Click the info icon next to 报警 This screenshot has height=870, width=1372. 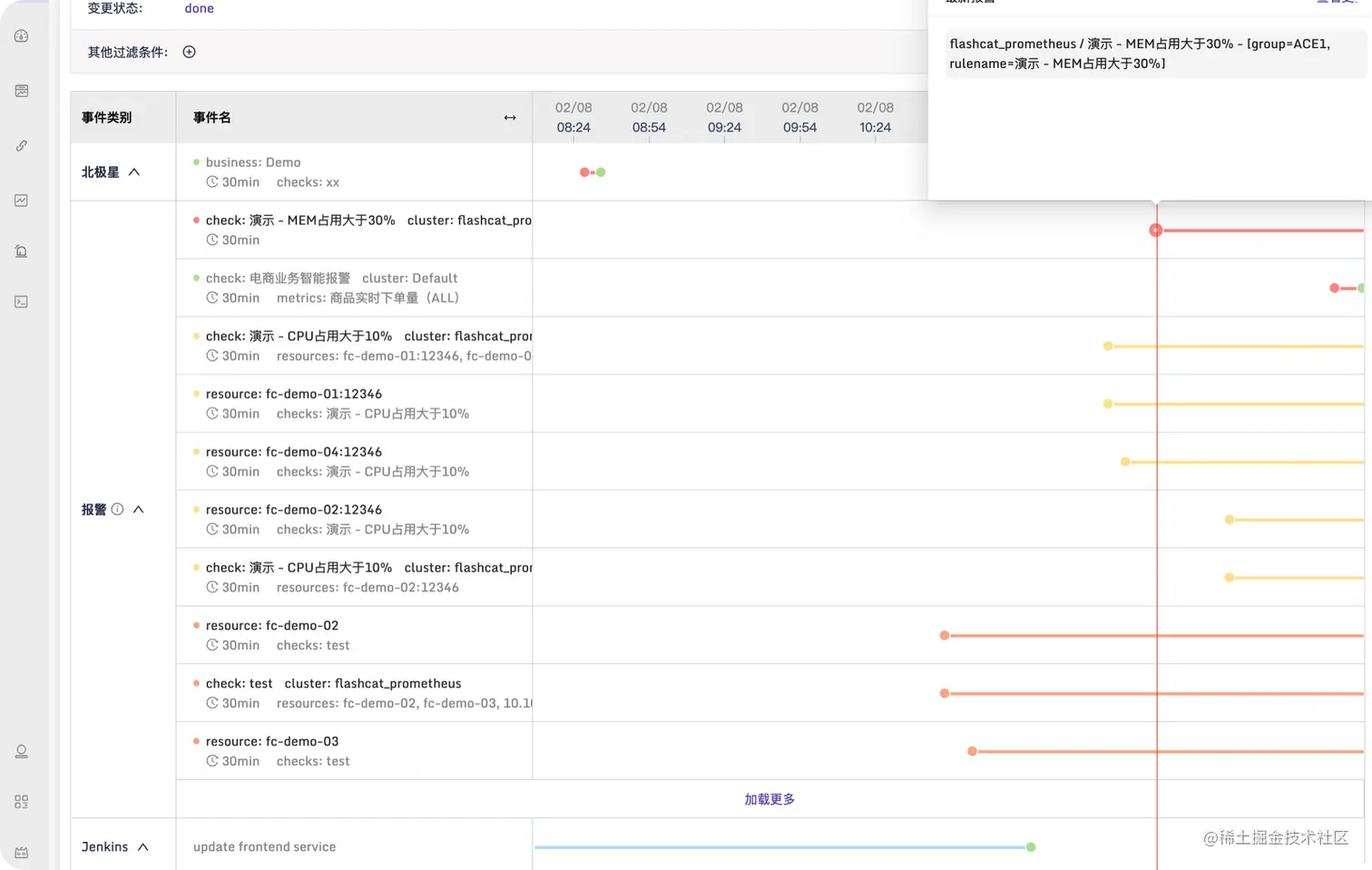[117, 509]
